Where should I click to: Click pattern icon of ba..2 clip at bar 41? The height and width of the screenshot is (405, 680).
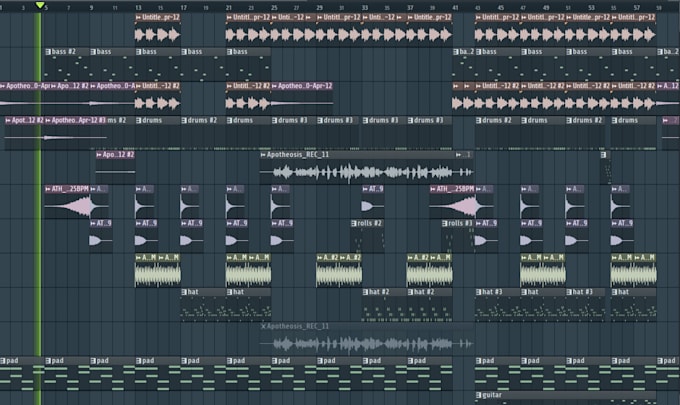(x=456, y=52)
